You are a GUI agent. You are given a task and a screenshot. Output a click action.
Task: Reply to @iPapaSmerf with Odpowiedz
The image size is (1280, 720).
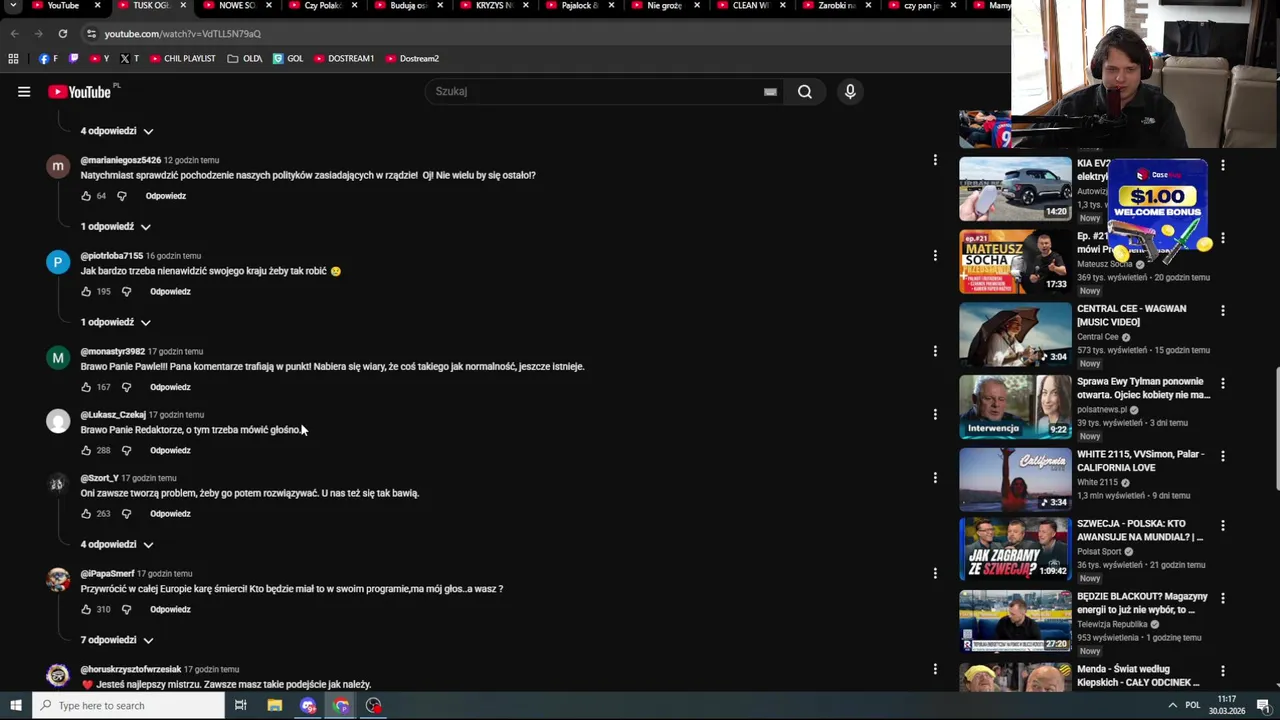[170, 610]
